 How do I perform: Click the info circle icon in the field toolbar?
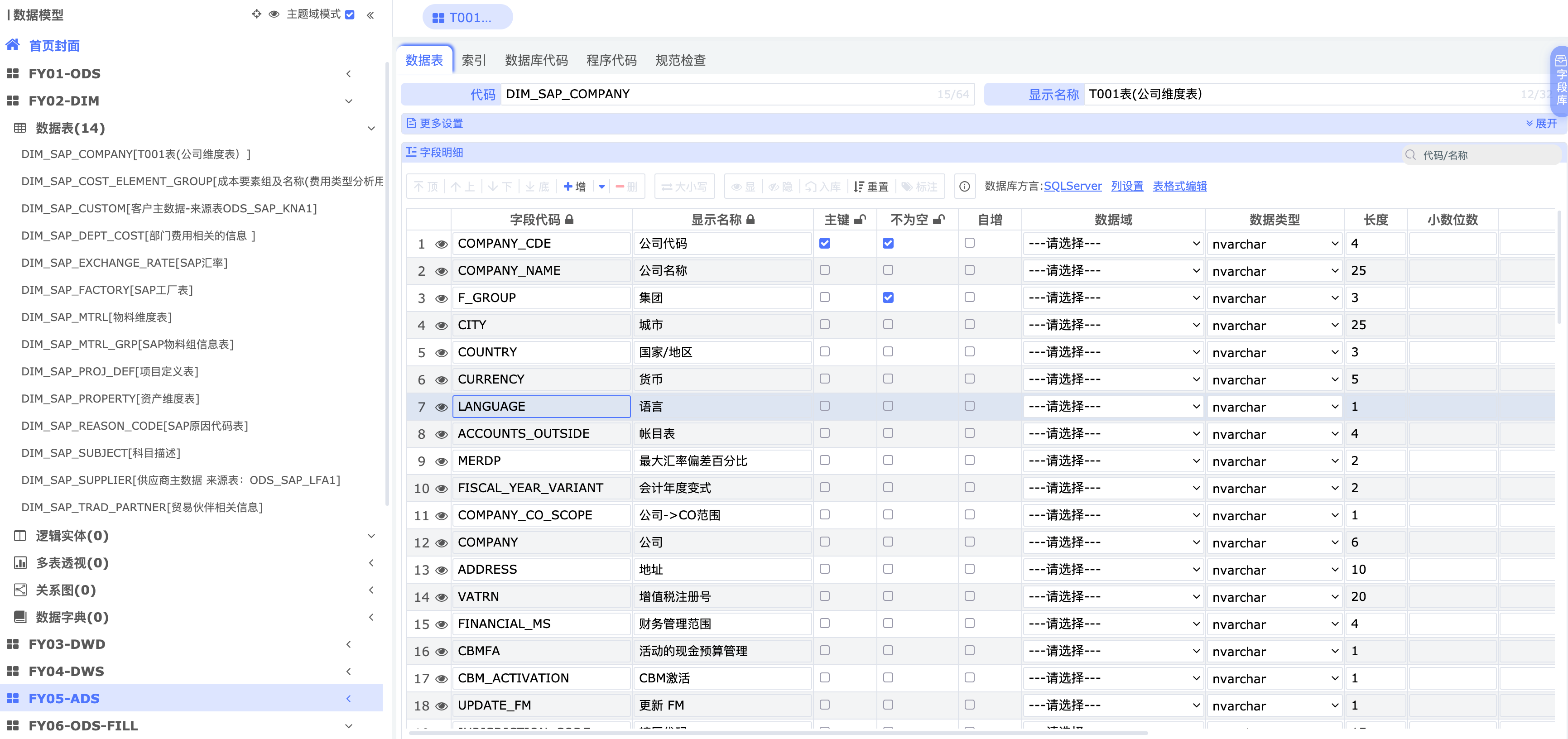[964, 186]
